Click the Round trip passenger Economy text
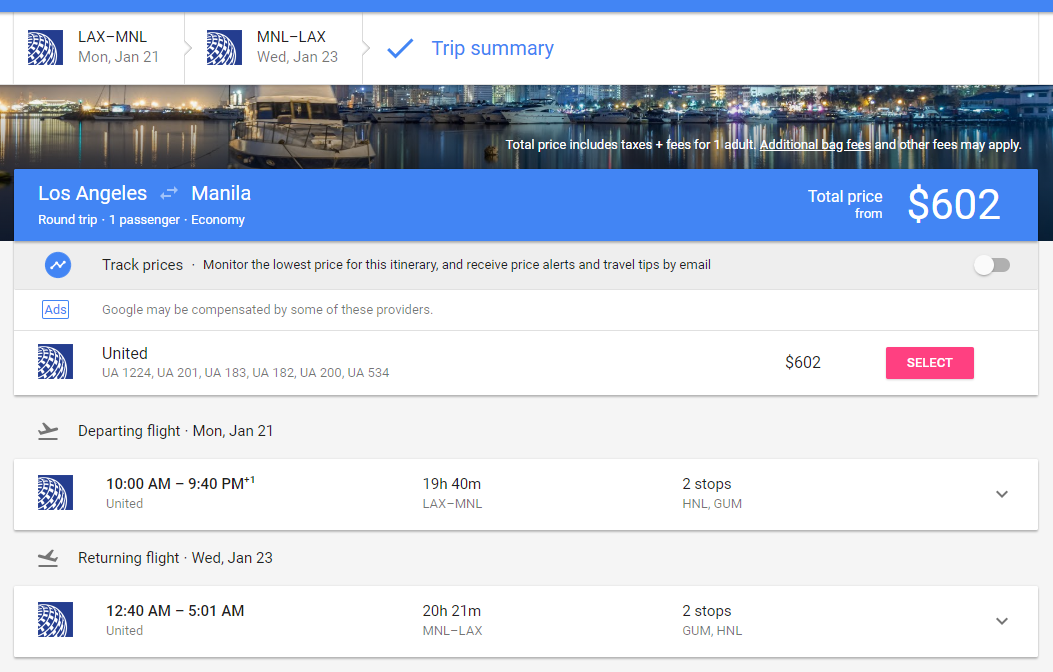1053x672 pixels. point(141,220)
